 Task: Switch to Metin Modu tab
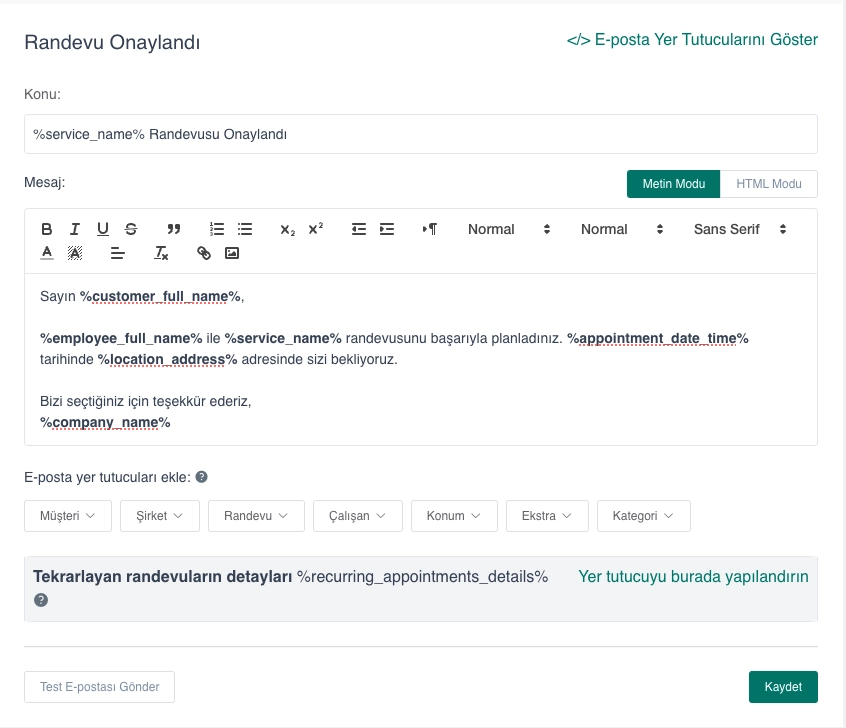click(x=673, y=184)
